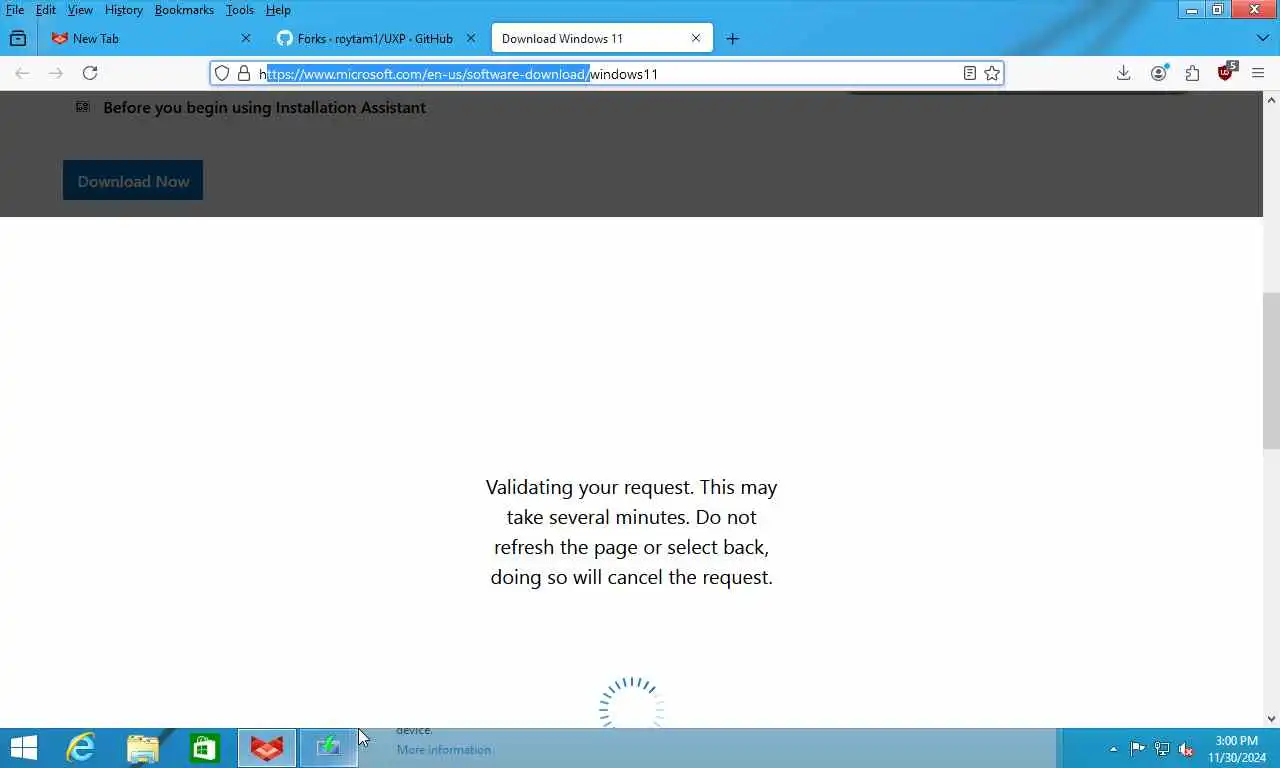Open the More information link
This screenshot has width=1280, height=768.
(x=444, y=750)
